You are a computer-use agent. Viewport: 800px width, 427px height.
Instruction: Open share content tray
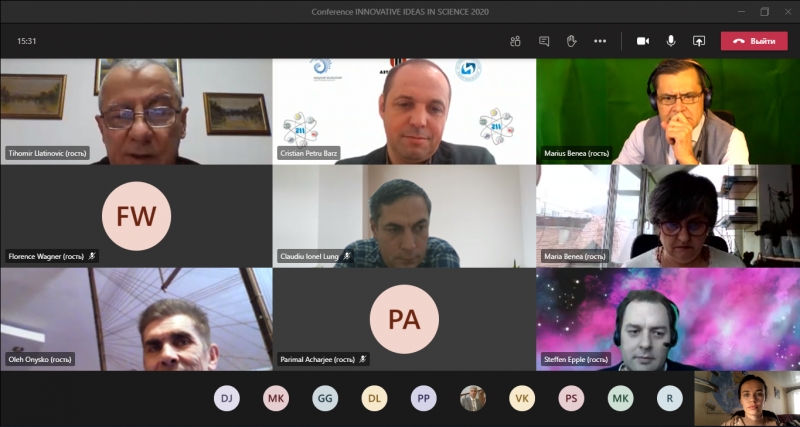click(x=698, y=41)
